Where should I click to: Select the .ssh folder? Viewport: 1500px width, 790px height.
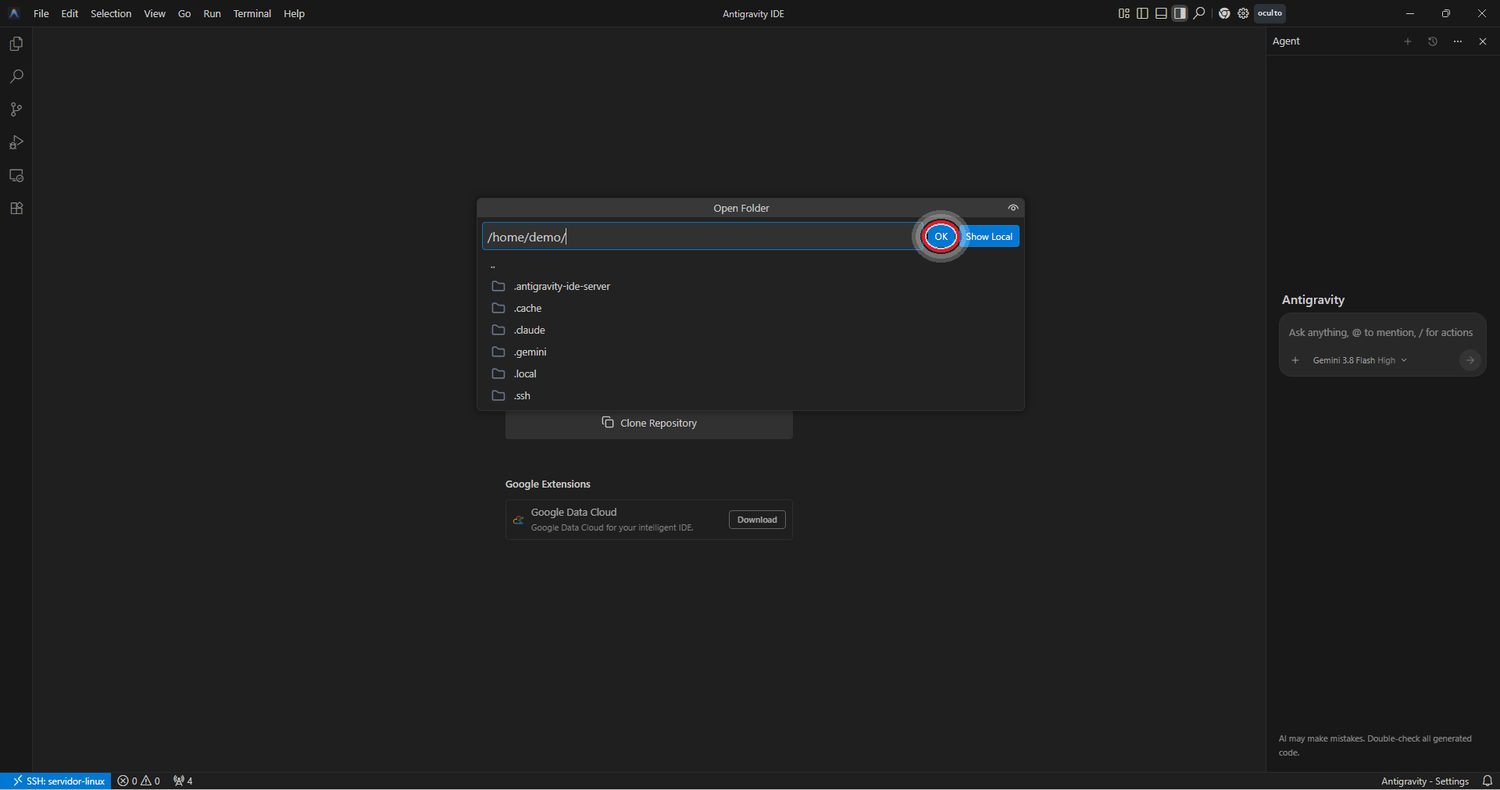750,396
